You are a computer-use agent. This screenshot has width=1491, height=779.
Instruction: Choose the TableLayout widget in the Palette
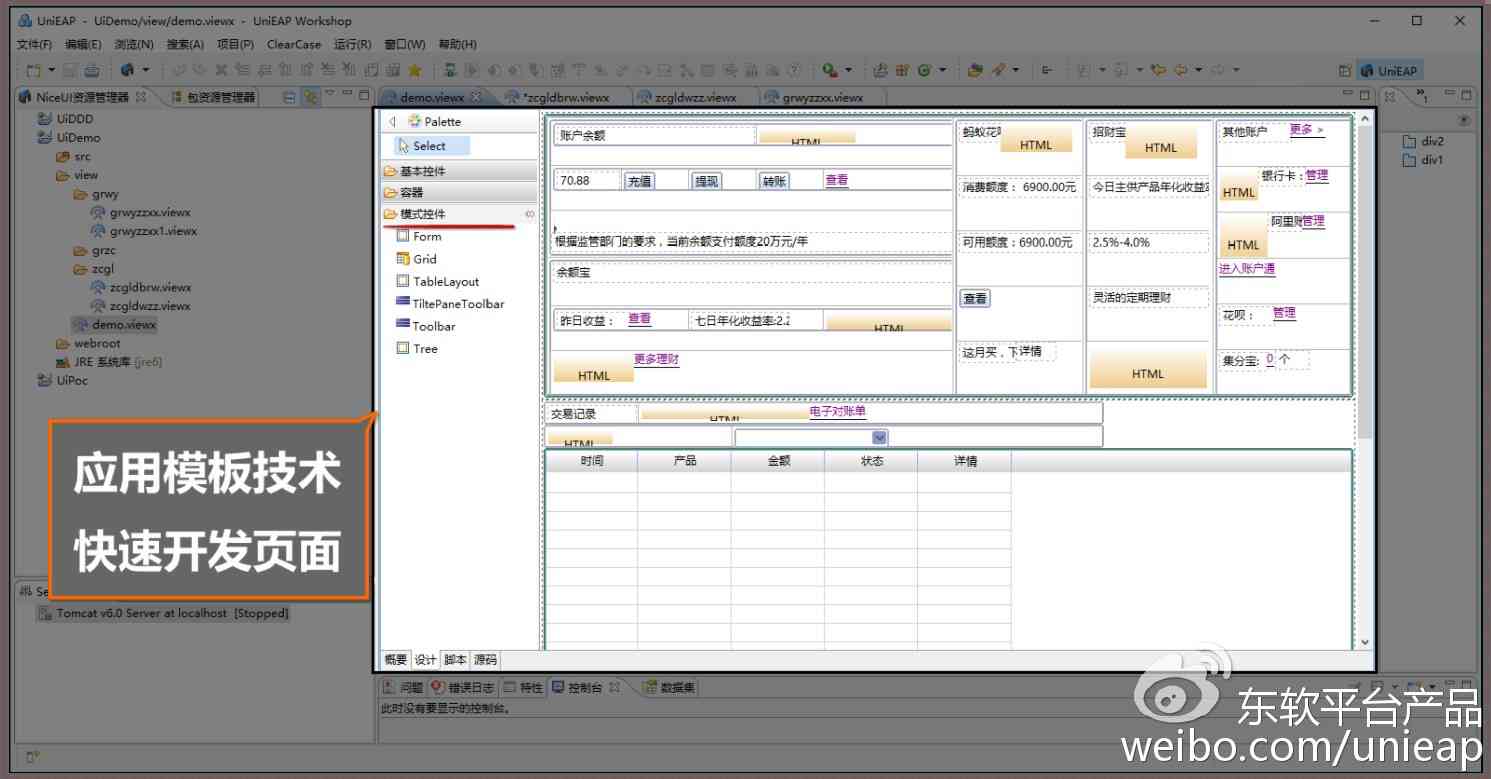coord(438,282)
